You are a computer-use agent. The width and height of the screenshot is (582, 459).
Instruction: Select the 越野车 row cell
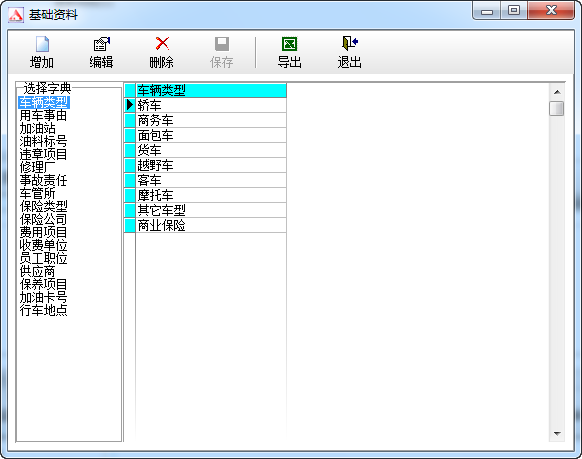pyautogui.click(x=211, y=165)
